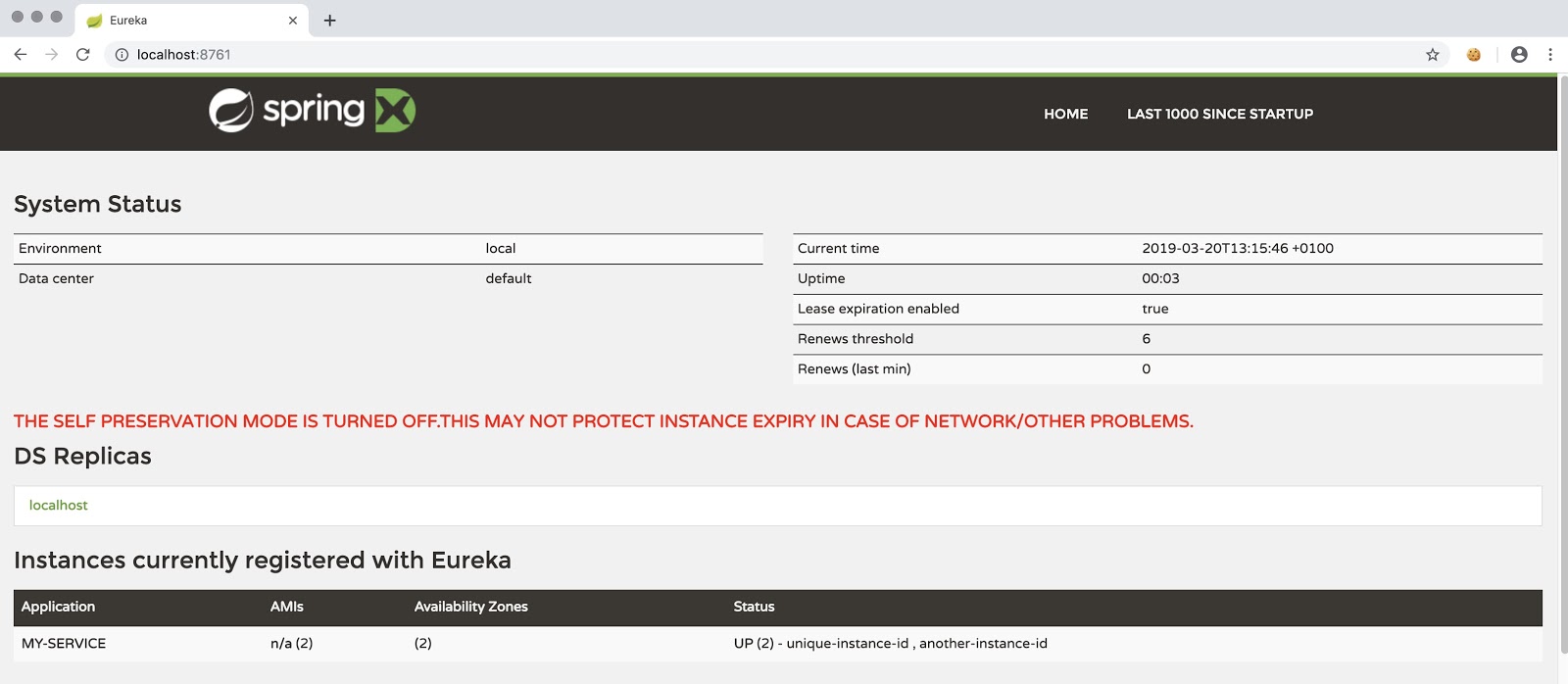
Task: Click the AMIs column header
Action: 287,607
